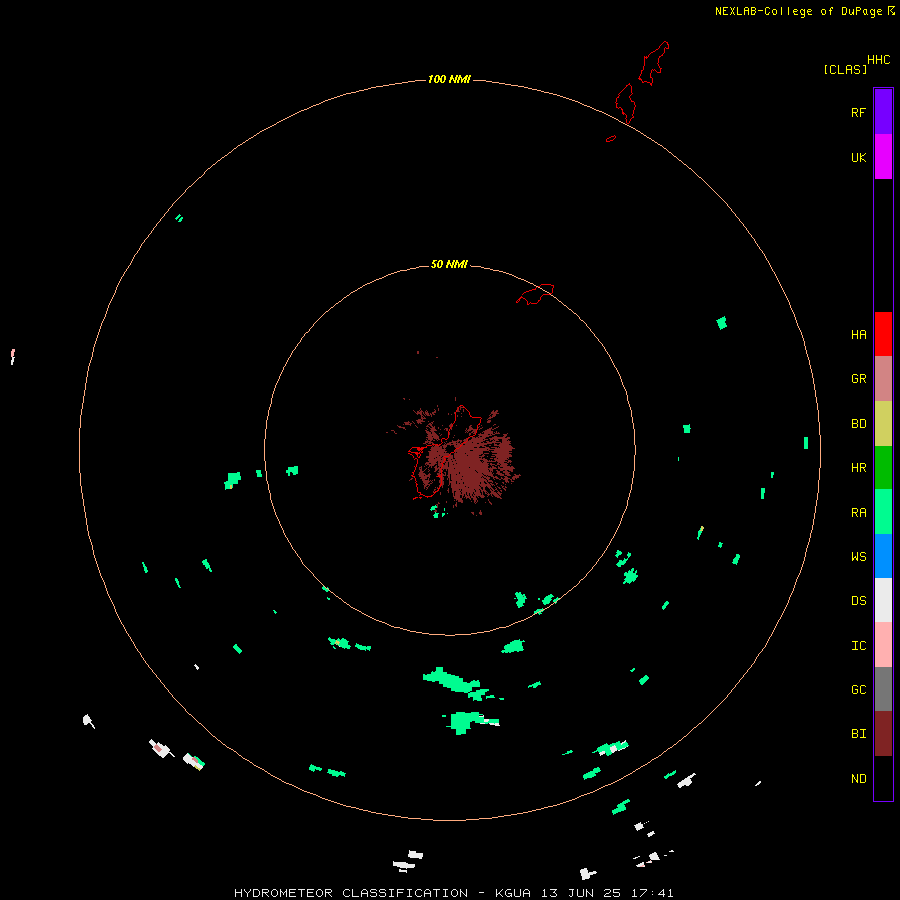Viewport: 900px width, 900px height.
Task: Click the 17:41 timestamp
Action: pyautogui.click(x=653, y=893)
